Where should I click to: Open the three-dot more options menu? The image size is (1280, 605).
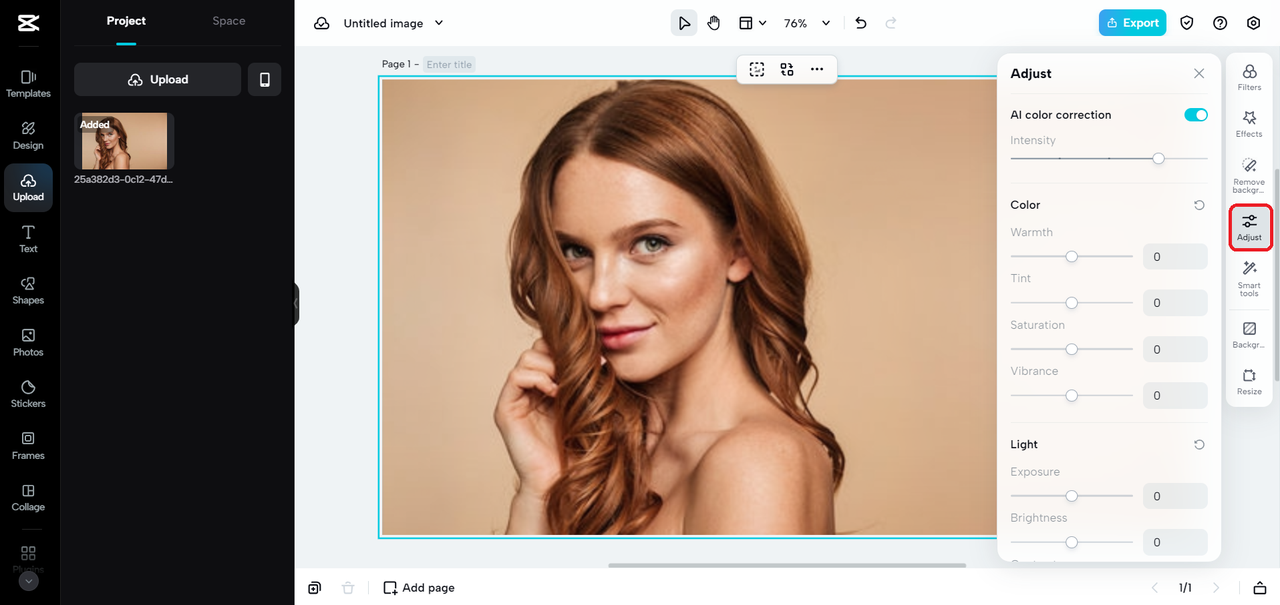817,69
